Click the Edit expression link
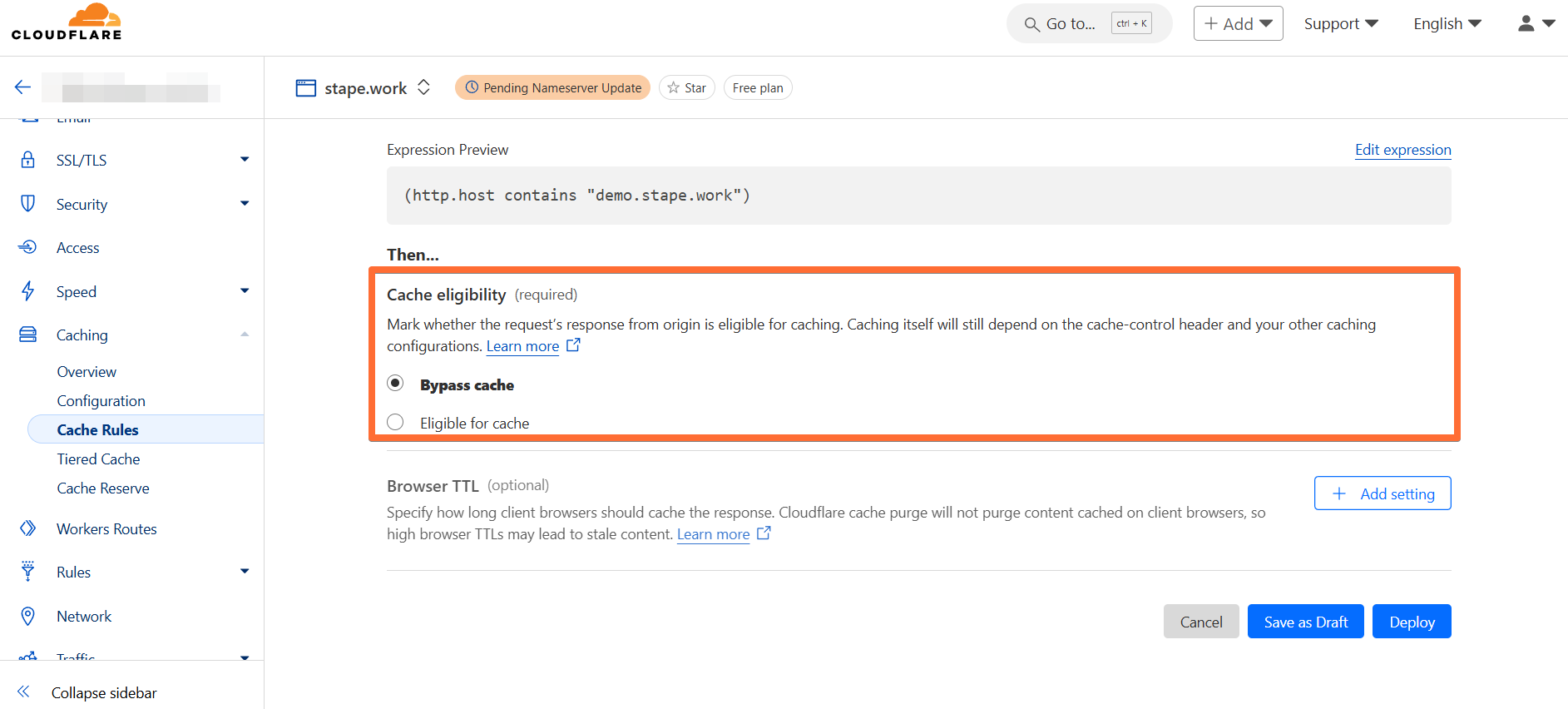The height and width of the screenshot is (709, 1568). [1402, 150]
